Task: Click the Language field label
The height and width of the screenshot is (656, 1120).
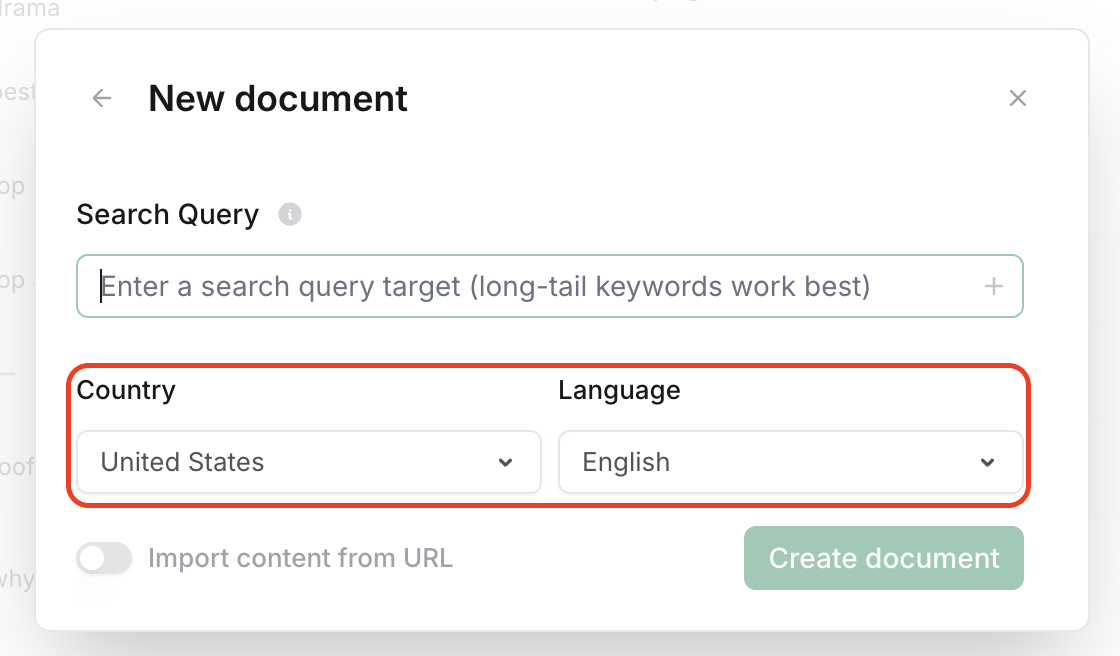Action: (x=619, y=390)
